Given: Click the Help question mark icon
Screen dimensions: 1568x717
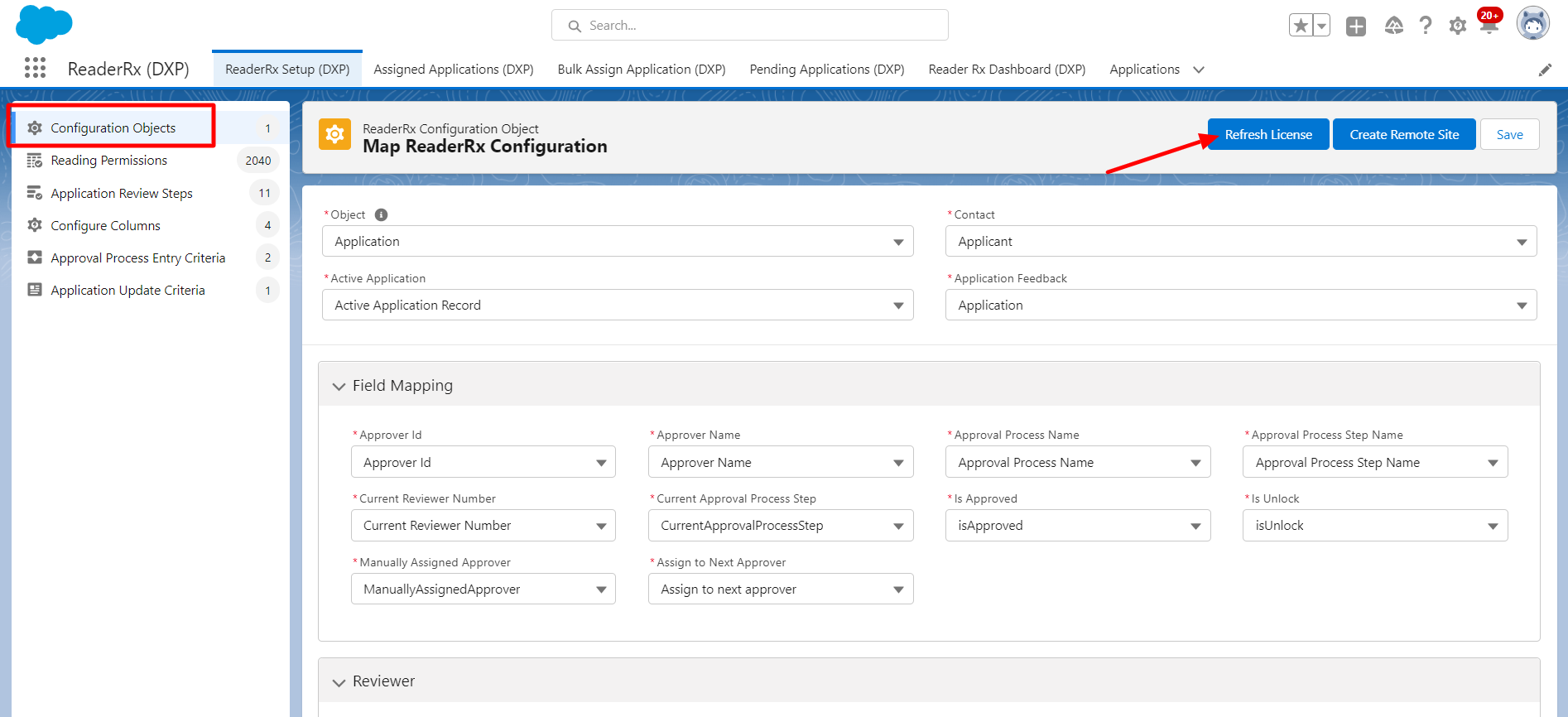Looking at the screenshot, I should pos(1425,26).
